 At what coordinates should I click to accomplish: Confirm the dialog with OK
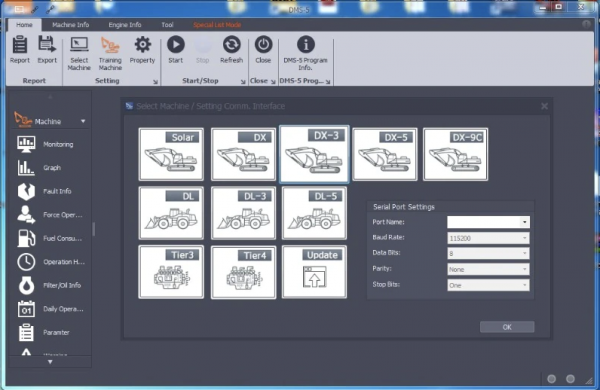pyautogui.click(x=507, y=327)
